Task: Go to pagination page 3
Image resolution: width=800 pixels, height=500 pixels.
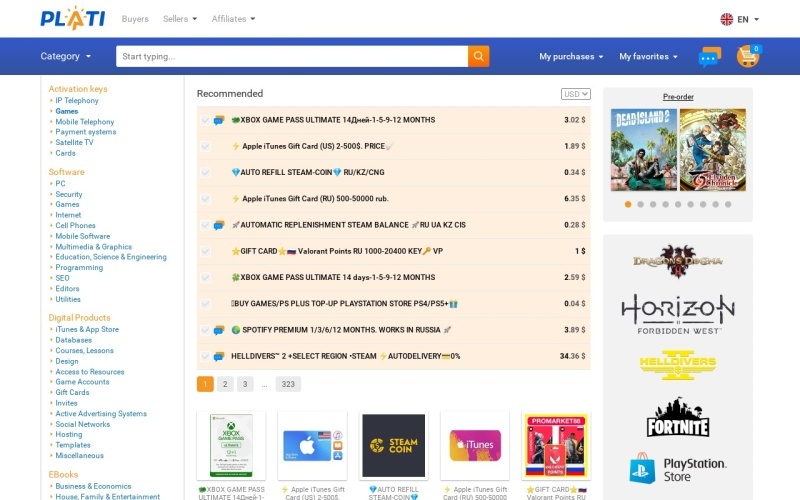Action: point(245,384)
